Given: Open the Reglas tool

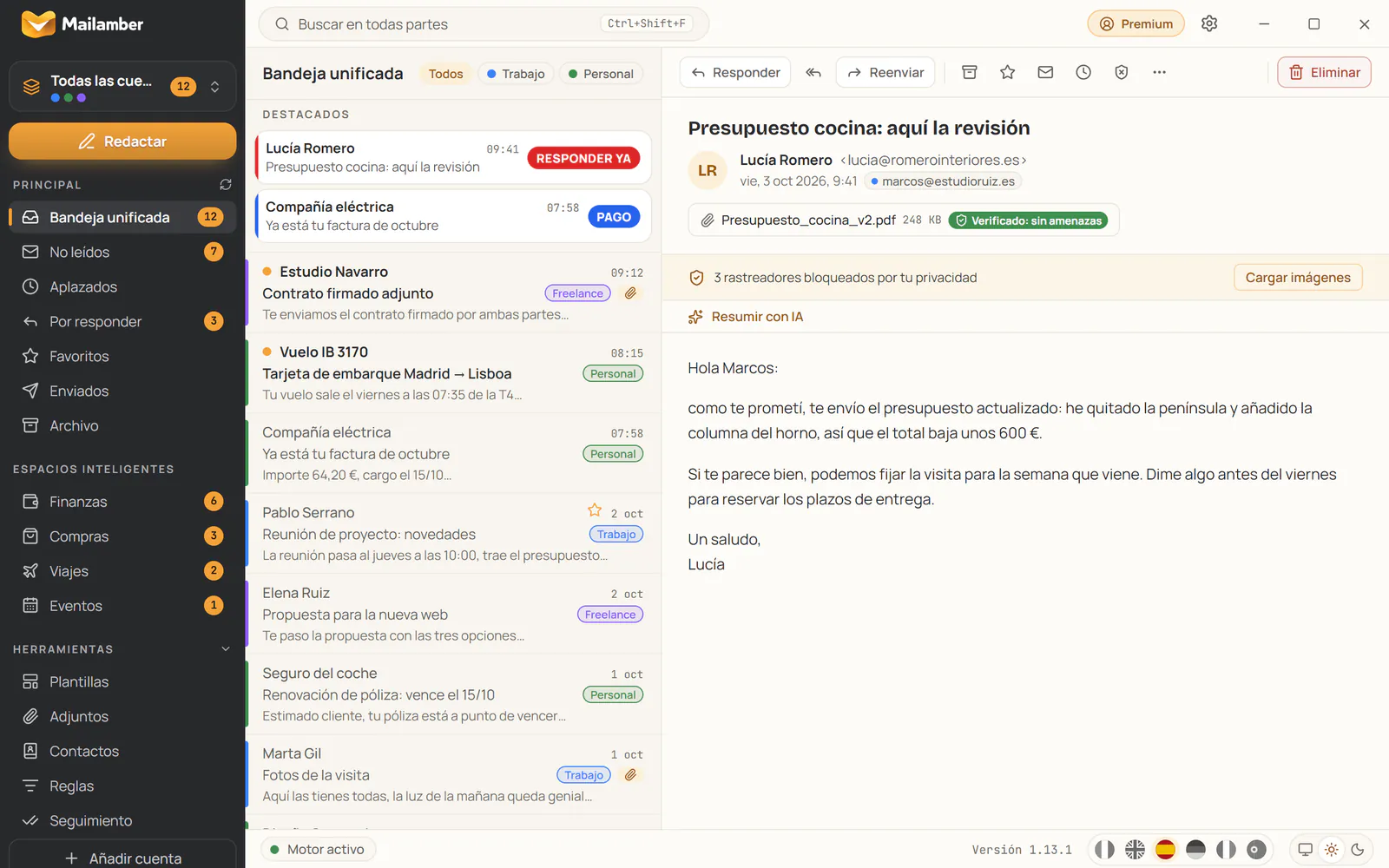Looking at the screenshot, I should pyautogui.click(x=122, y=786).
